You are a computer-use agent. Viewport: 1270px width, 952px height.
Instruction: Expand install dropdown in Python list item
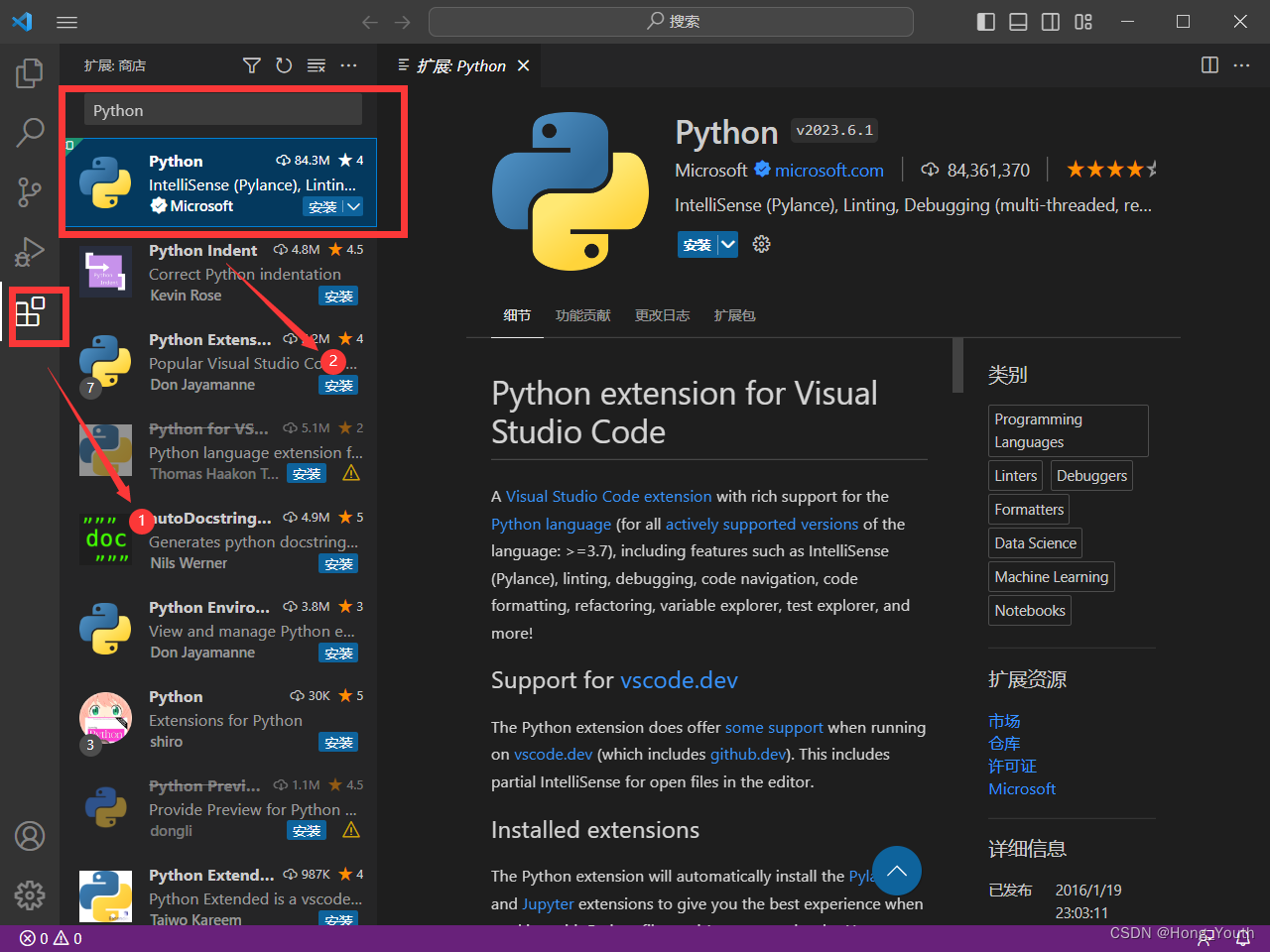[x=353, y=206]
